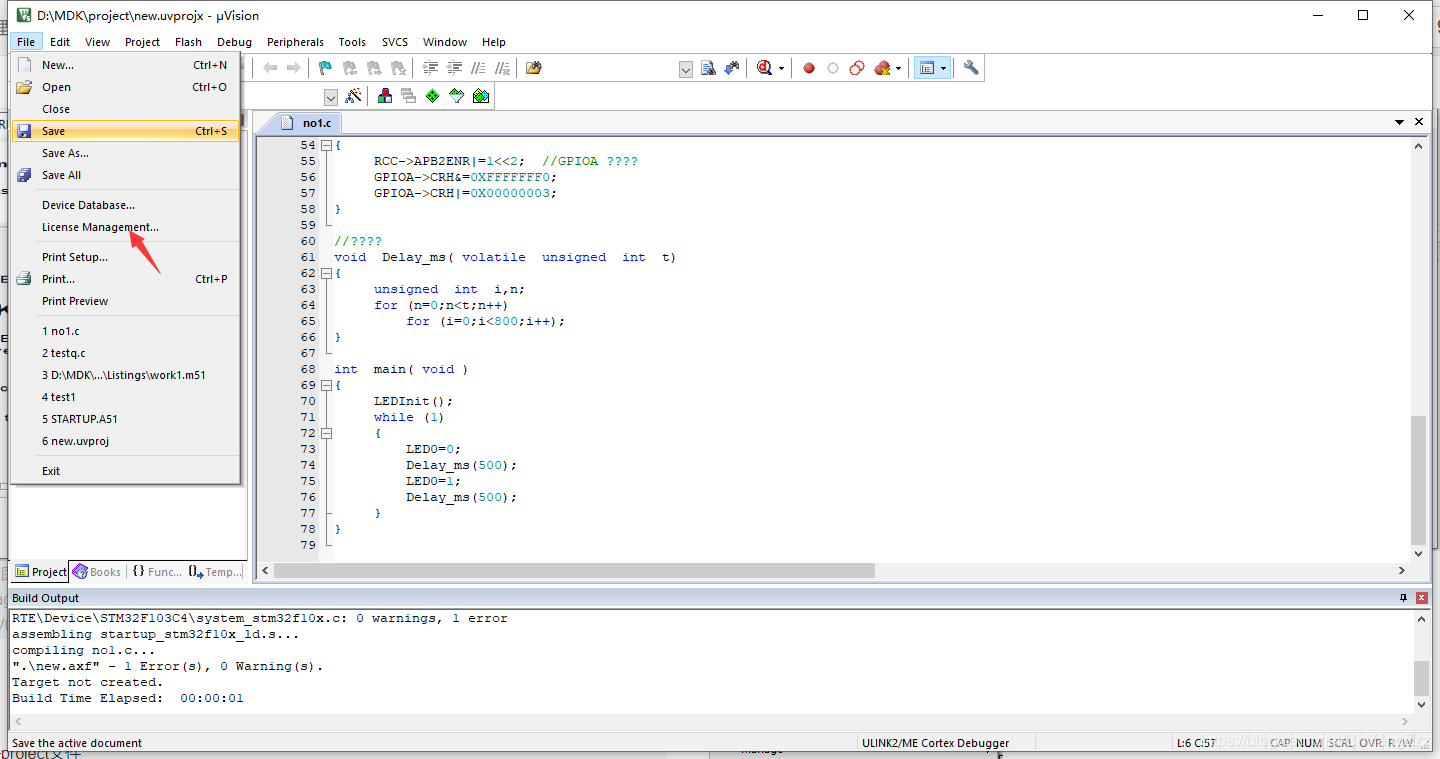1440x759 pixels.
Task: Open Device Database... entry
Action: [x=125, y=205]
